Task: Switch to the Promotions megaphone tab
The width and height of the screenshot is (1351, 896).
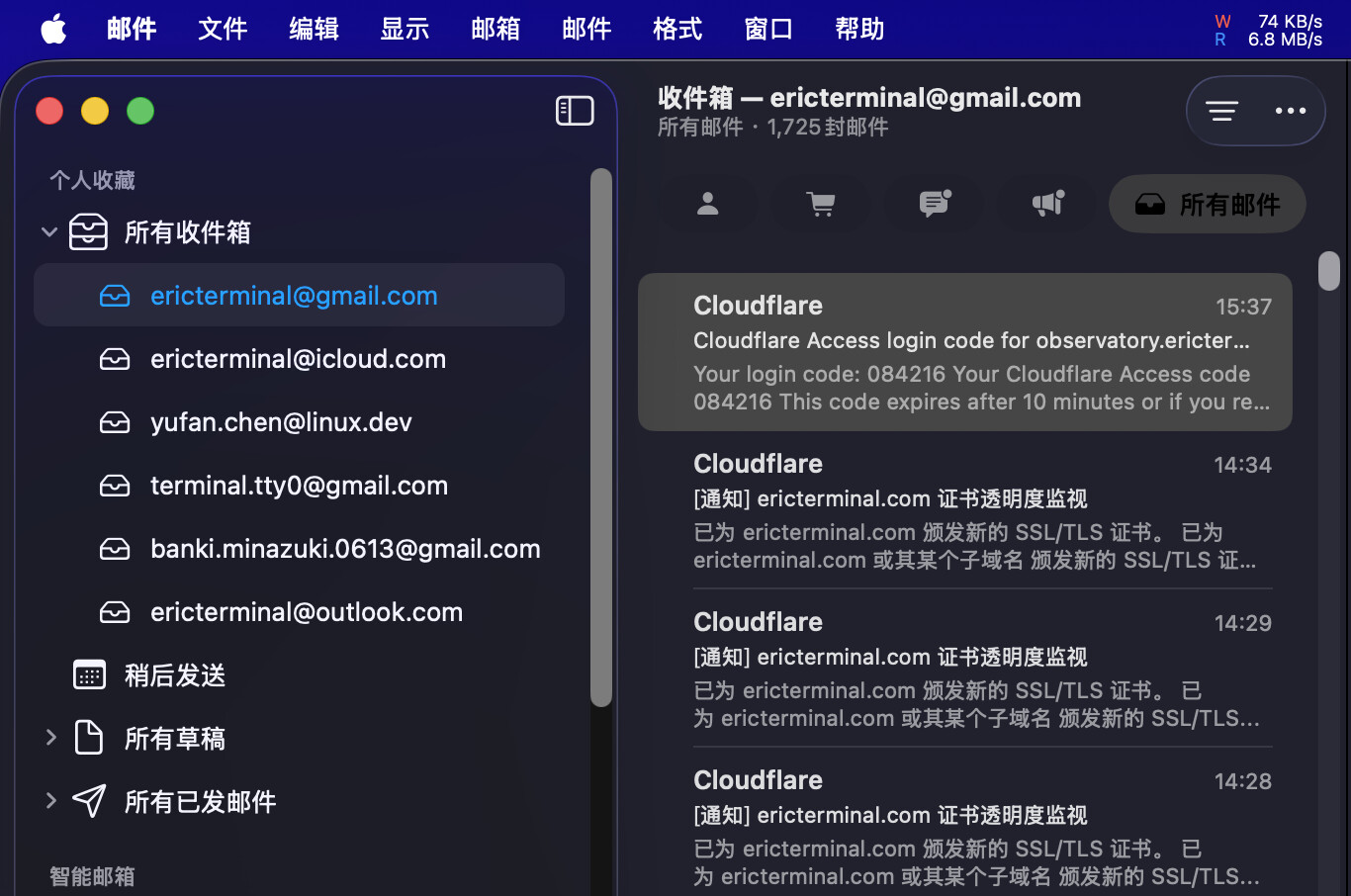Action: point(1048,204)
